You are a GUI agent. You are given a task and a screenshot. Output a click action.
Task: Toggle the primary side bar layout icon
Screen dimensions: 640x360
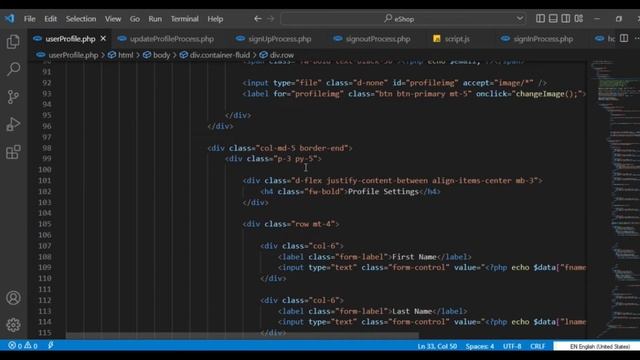540,19
